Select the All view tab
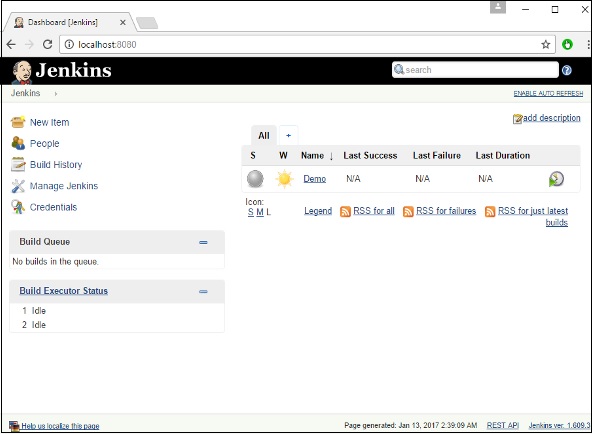The width and height of the screenshot is (592, 434). click(264, 135)
